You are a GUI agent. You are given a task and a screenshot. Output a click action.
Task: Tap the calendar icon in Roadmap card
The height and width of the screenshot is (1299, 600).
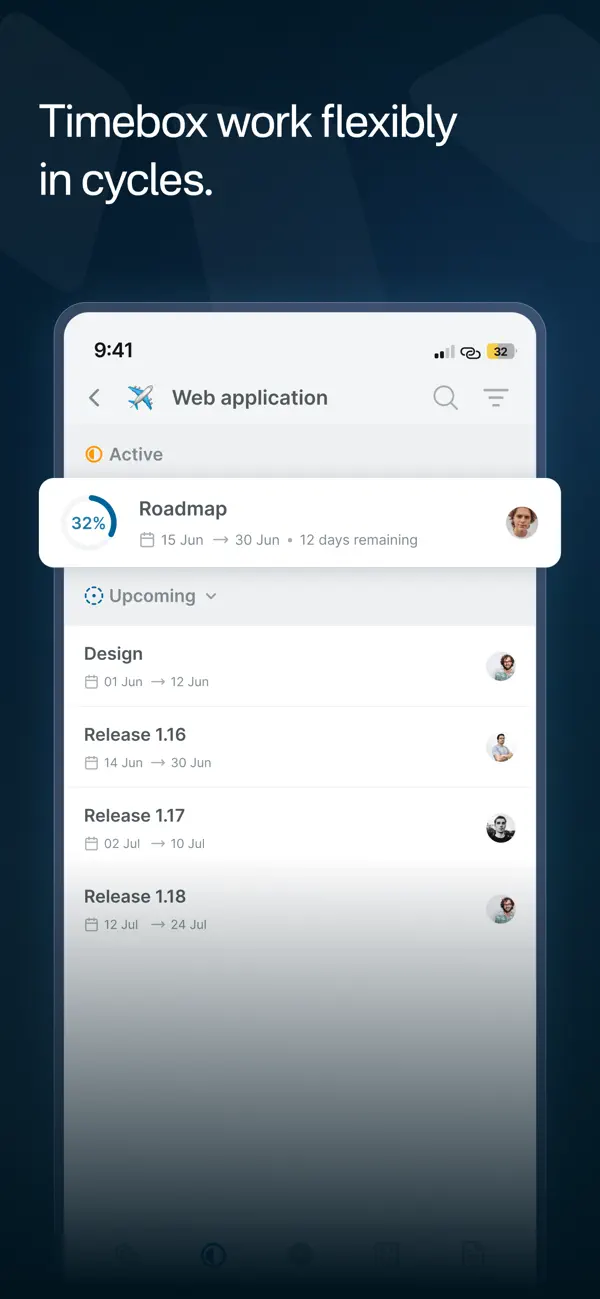click(147, 540)
